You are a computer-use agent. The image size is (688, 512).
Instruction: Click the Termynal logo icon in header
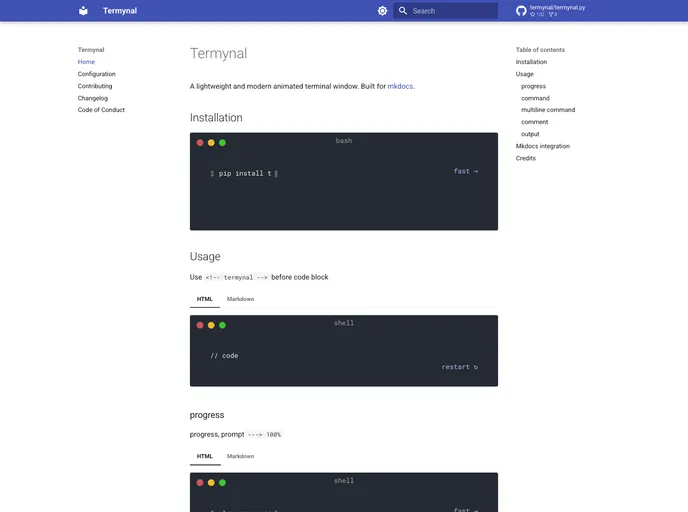(83, 11)
